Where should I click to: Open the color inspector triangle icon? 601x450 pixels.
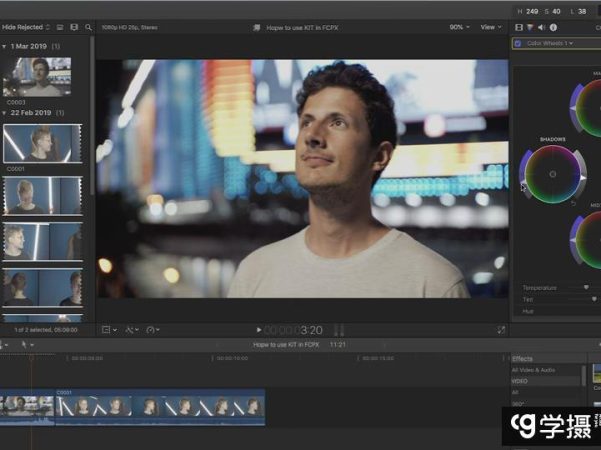coord(530,27)
